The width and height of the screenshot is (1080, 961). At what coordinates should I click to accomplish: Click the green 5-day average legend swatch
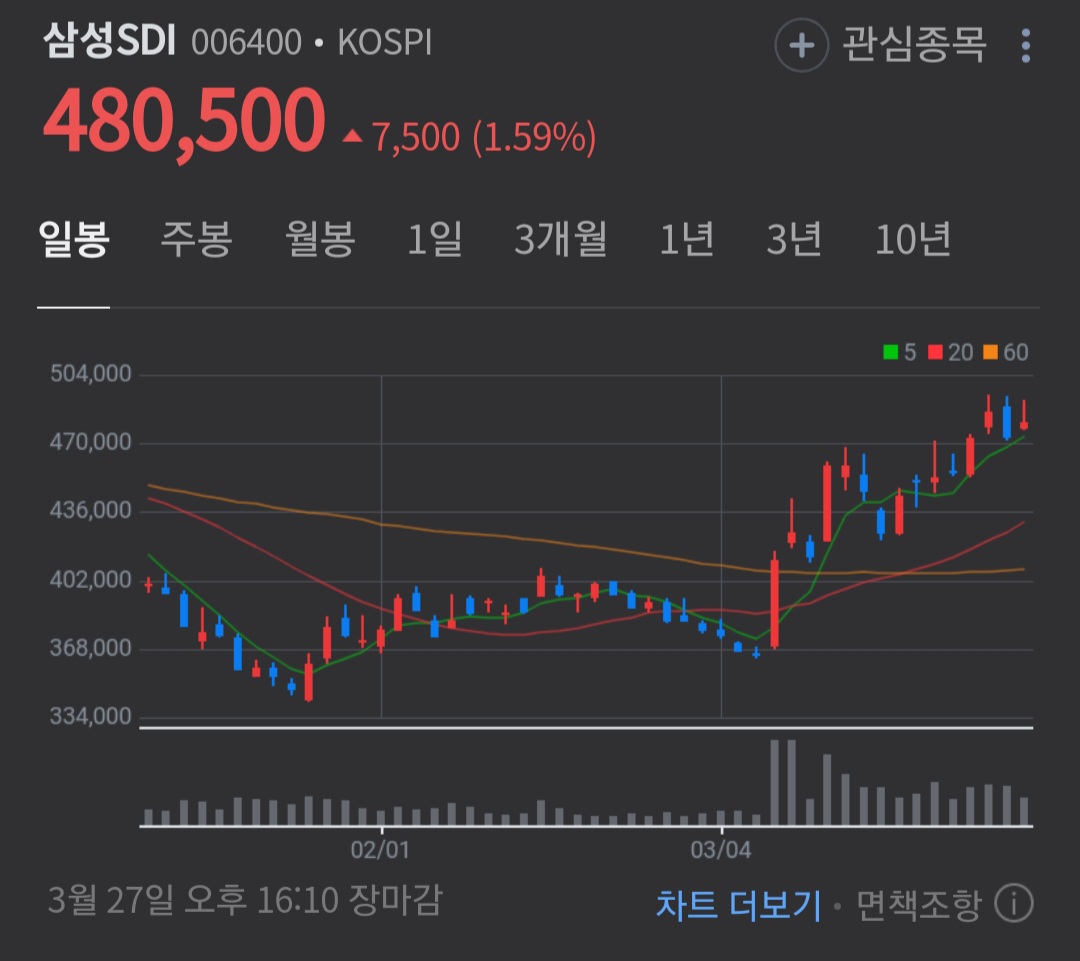[x=891, y=353]
